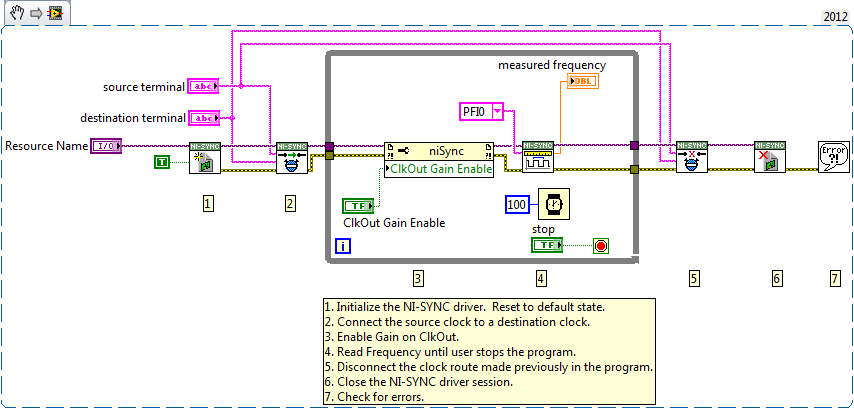Click the loop iteration terminal i
The image size is (854, 409).
[x=343, y=246]
